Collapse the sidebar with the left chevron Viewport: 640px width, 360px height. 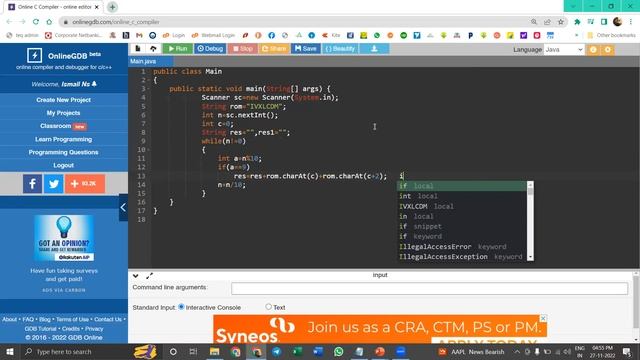[x=123, y=207]
